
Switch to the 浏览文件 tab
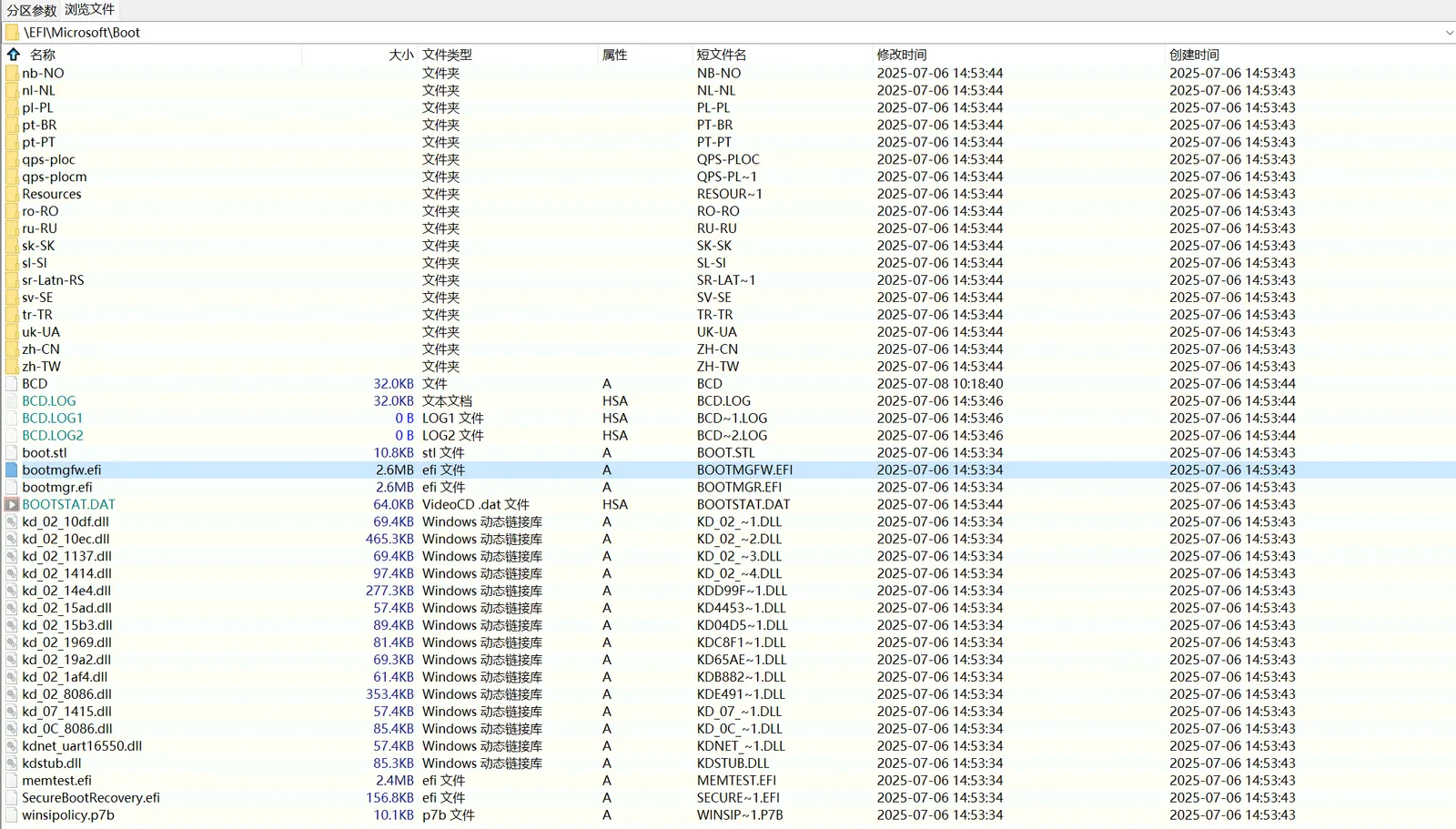pos(89,10)
